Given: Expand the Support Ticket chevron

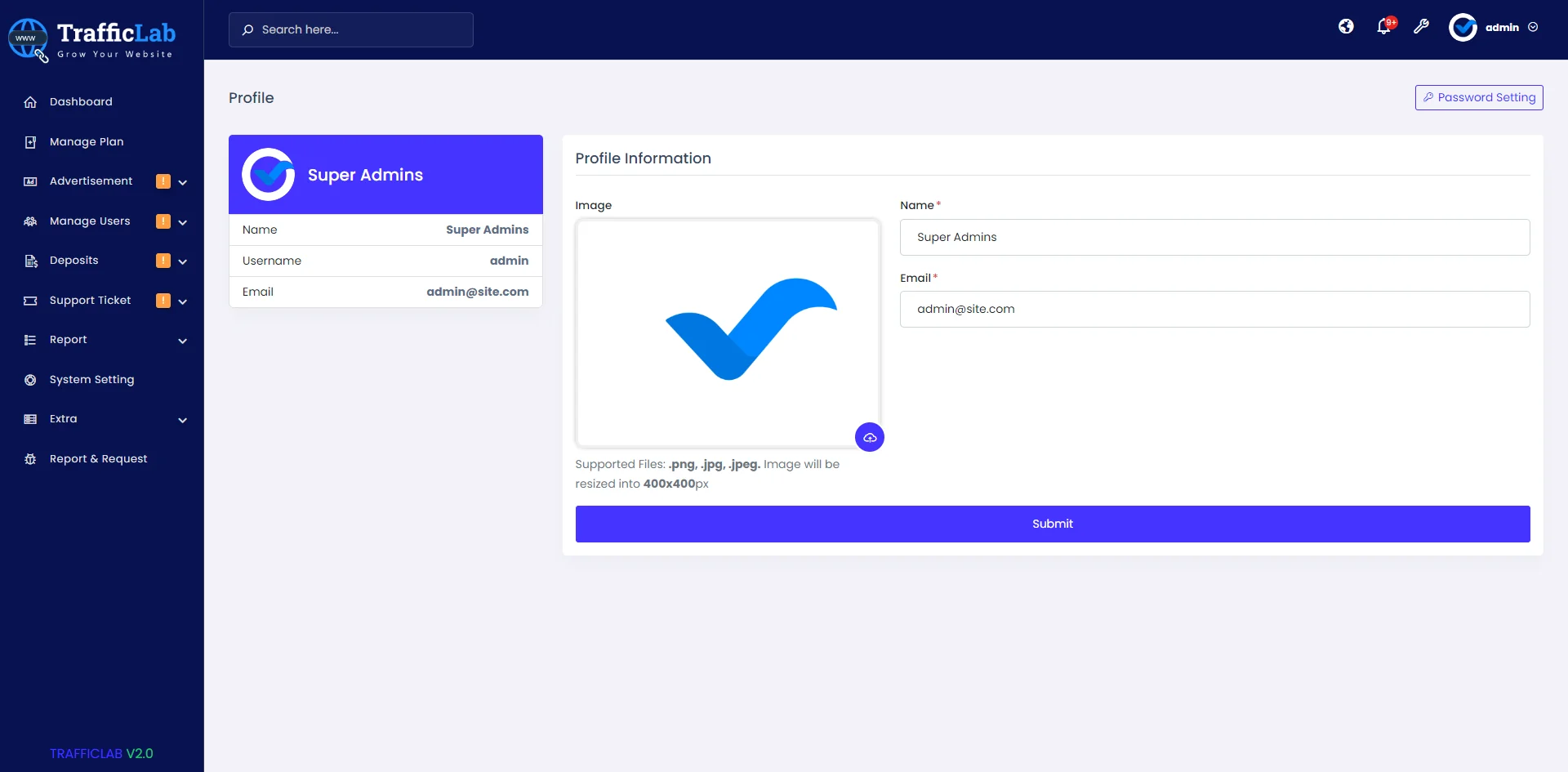Looking at the screenshot, I should tap(183, 301).
